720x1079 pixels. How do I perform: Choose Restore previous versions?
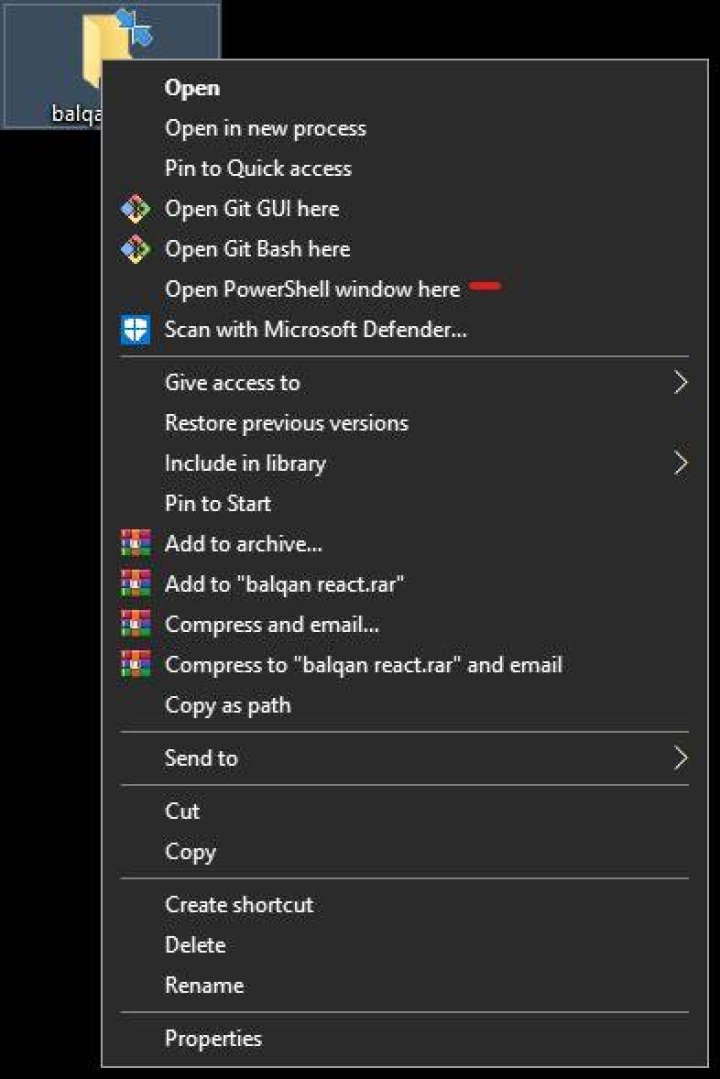point(405,423)
